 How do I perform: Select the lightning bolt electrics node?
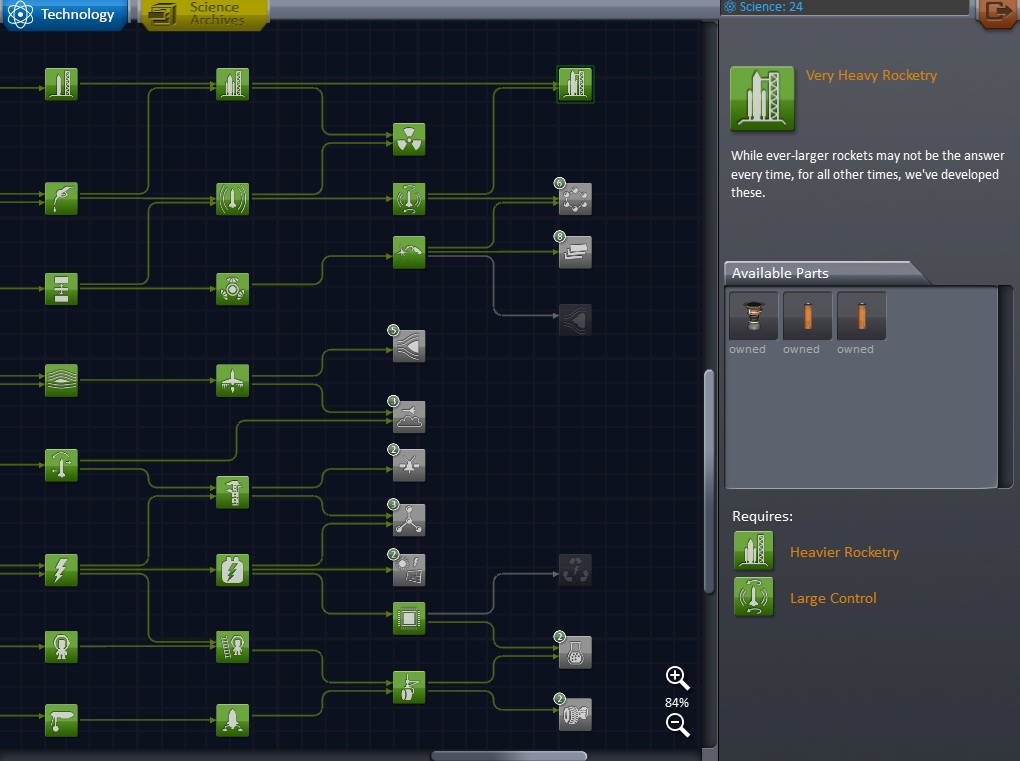click(61, 571)
